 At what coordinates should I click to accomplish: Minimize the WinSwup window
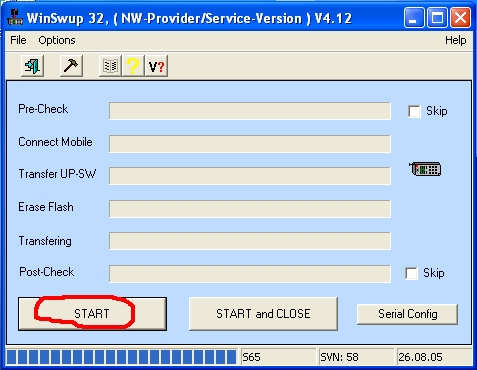414,18
